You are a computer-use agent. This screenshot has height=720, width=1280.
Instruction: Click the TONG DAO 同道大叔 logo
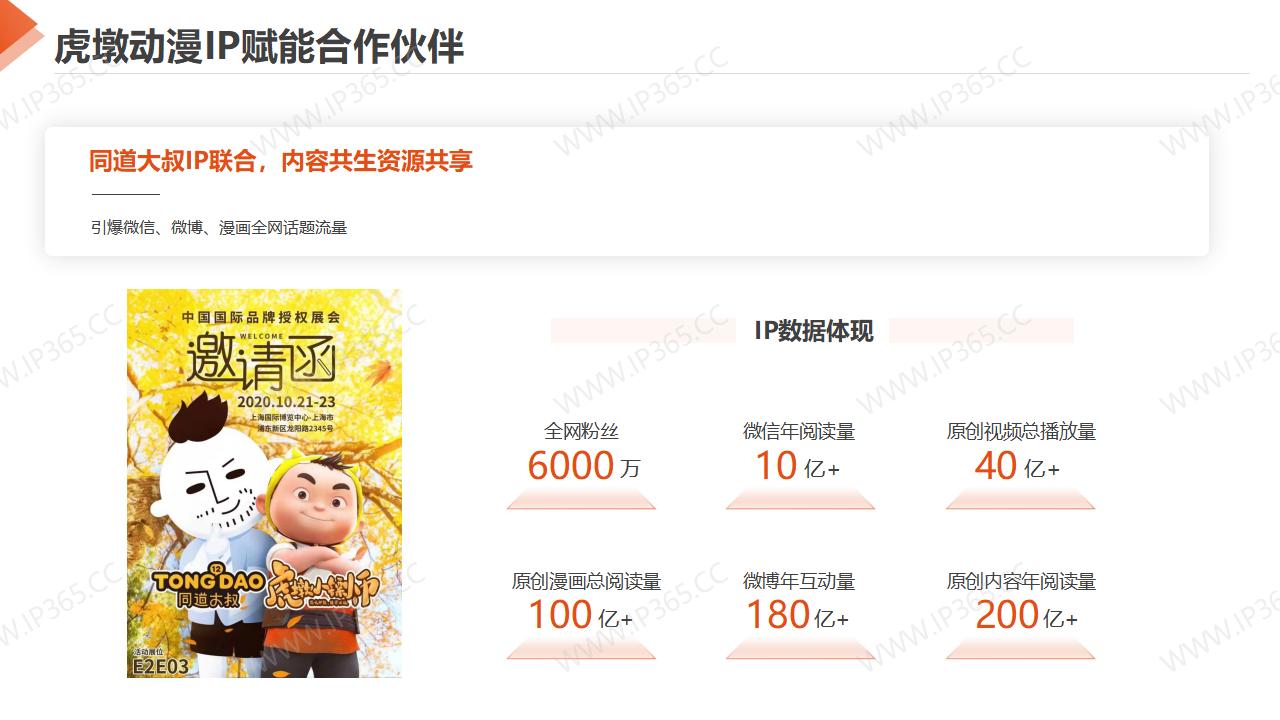coord(208,590)
